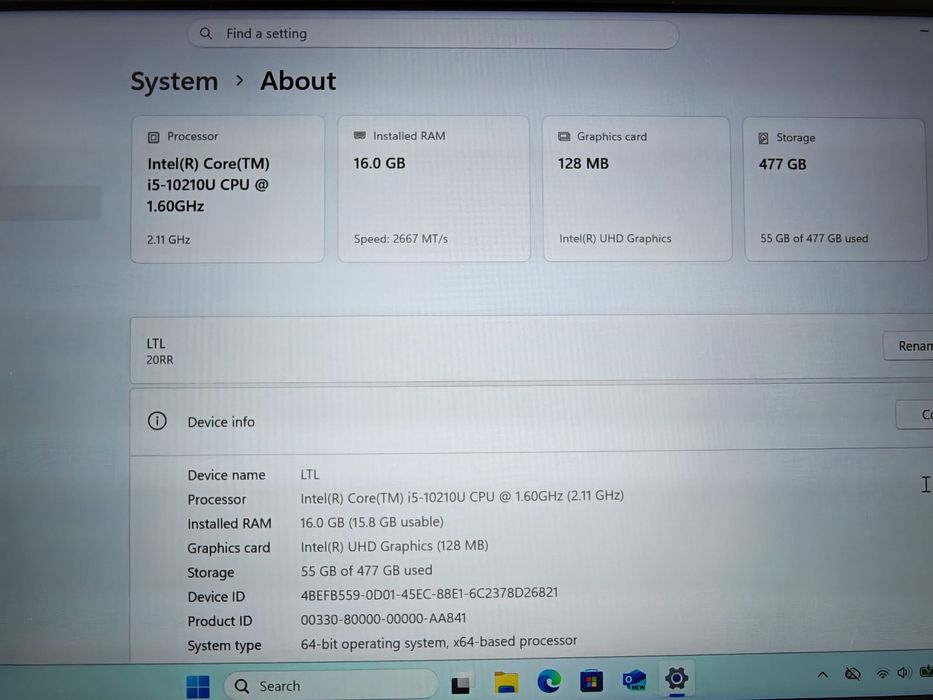The width and height of the screenshot is (933, 700).
Task: Select the Device ID value 4BEFB559-0D01-45EC
Action: (429, 593)
